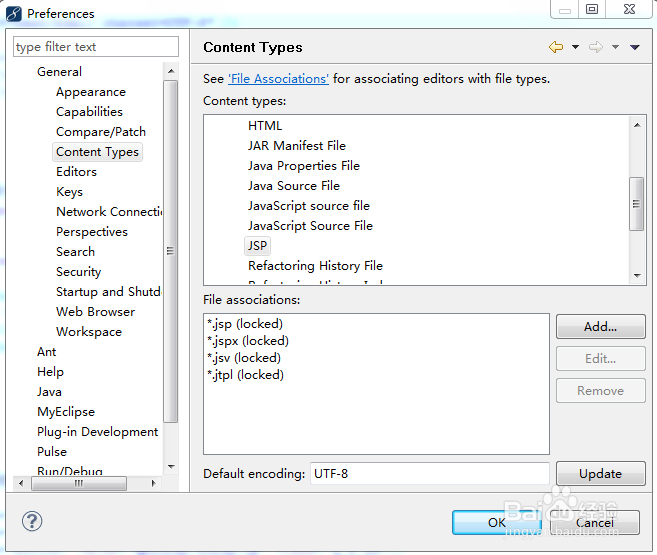This screenshot has width=657, height=555.
Task: Click the help question mark icon
Action: (32, 521)
